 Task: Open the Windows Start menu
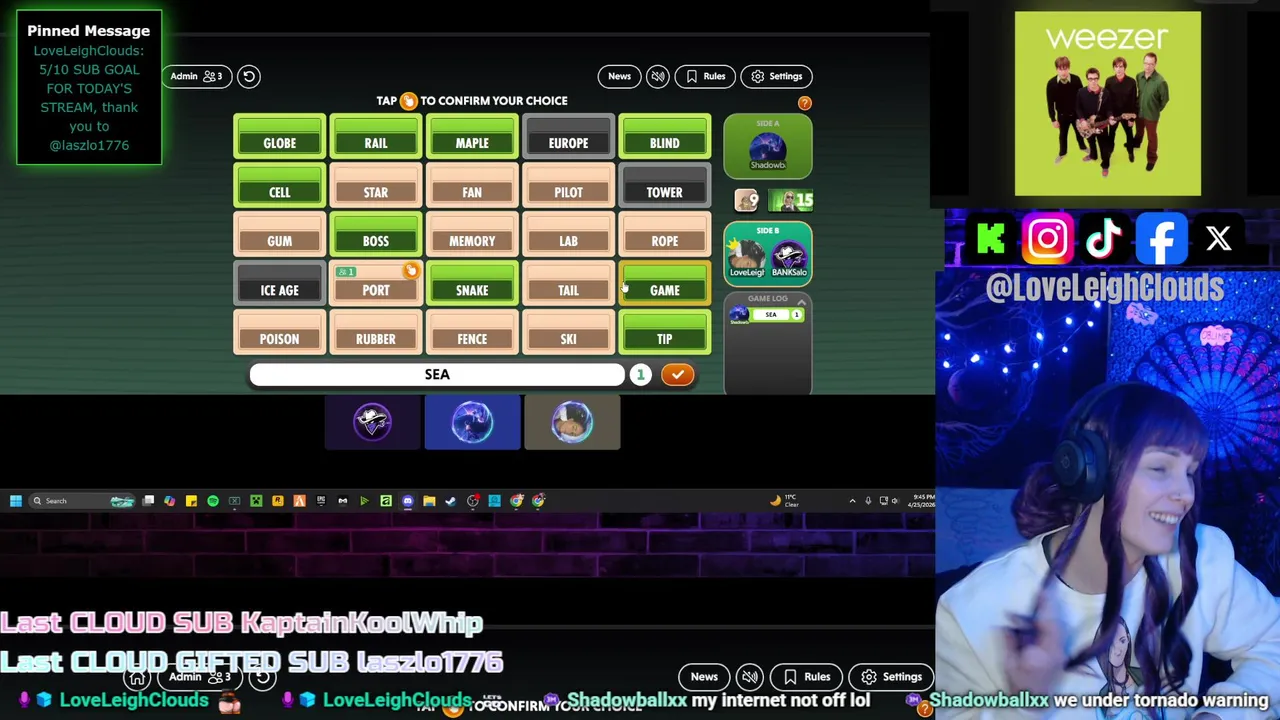pos(16,501)
